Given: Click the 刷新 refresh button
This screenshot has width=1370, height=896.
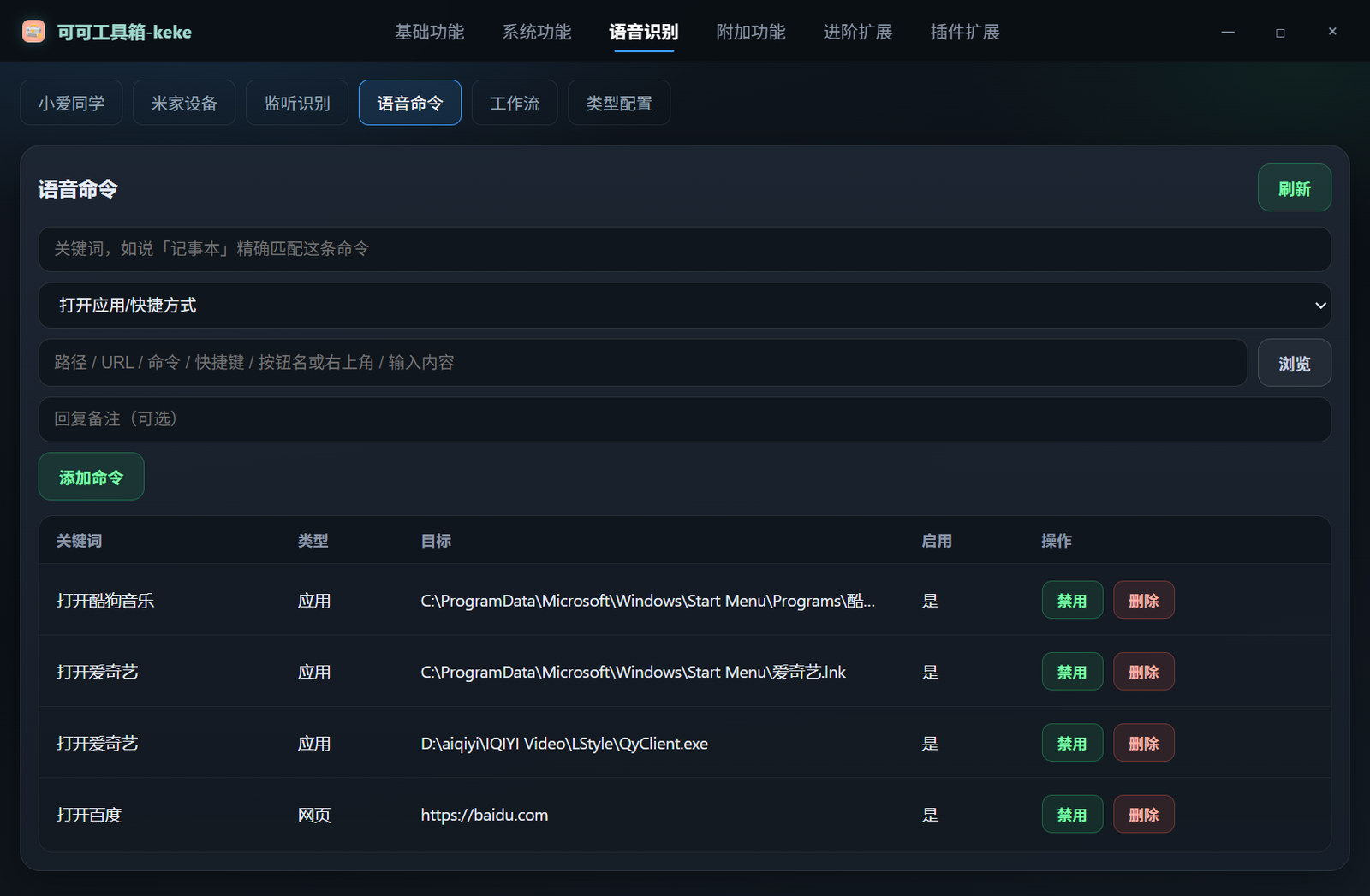Looking at the screenshot, I should 1294,188.
